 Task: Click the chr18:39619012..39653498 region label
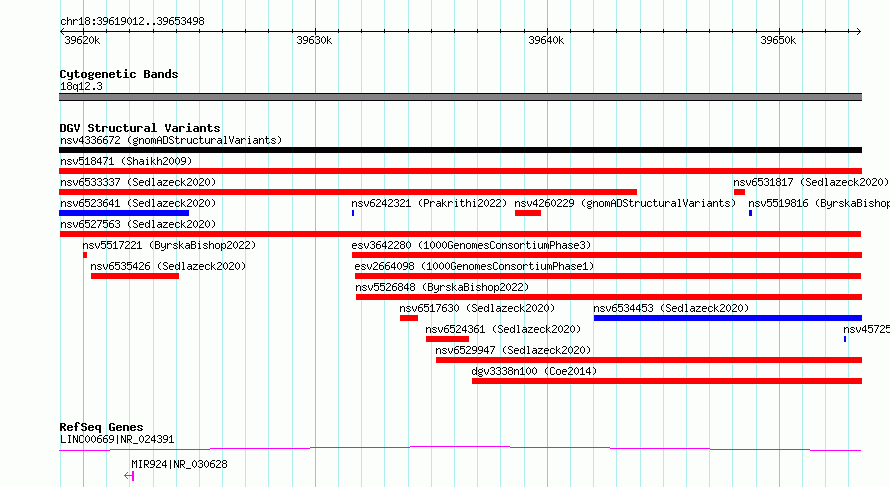132,22
